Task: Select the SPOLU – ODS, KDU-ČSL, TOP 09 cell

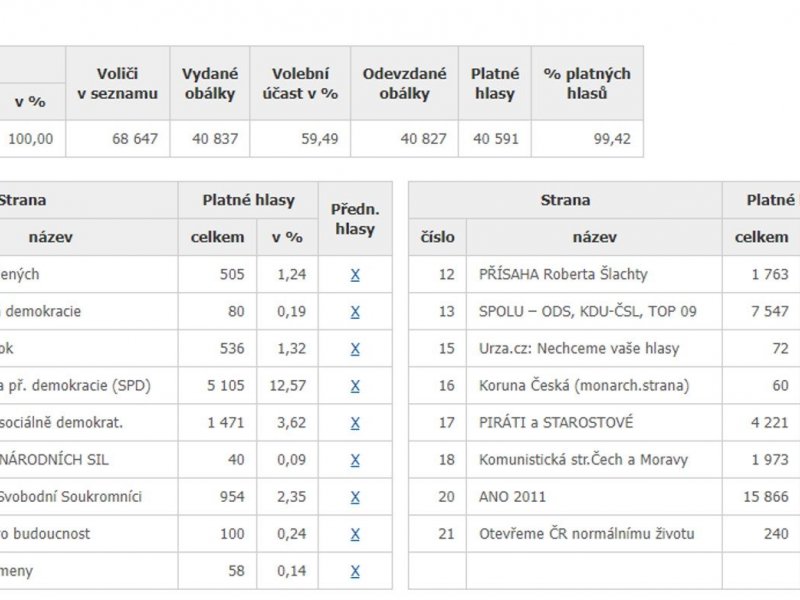Action: pyautogui.click(x=594, y=312)
